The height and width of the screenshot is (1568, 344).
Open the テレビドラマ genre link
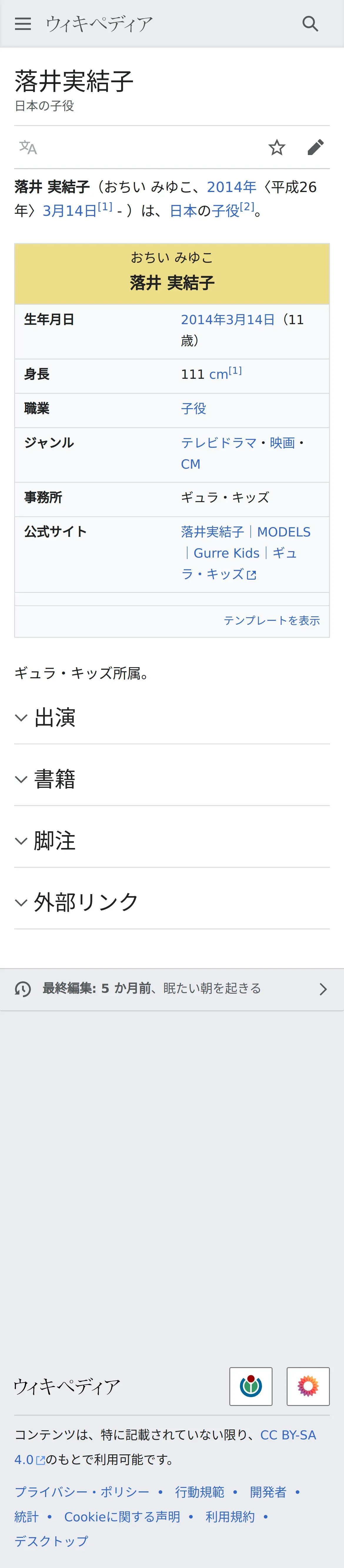coord(218,443)
